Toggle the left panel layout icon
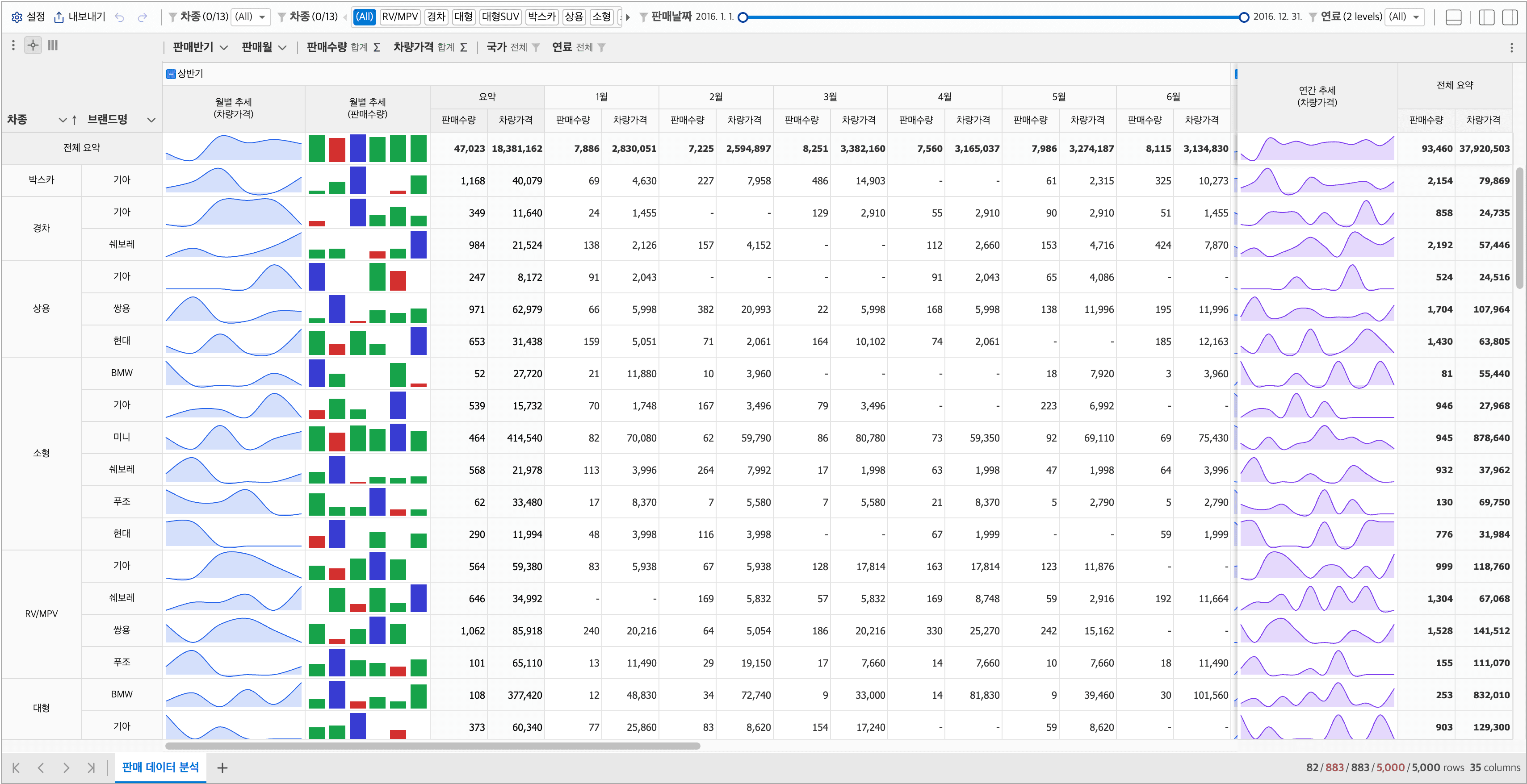This screenshot has width=1527, height=784. click(1487, 17)
